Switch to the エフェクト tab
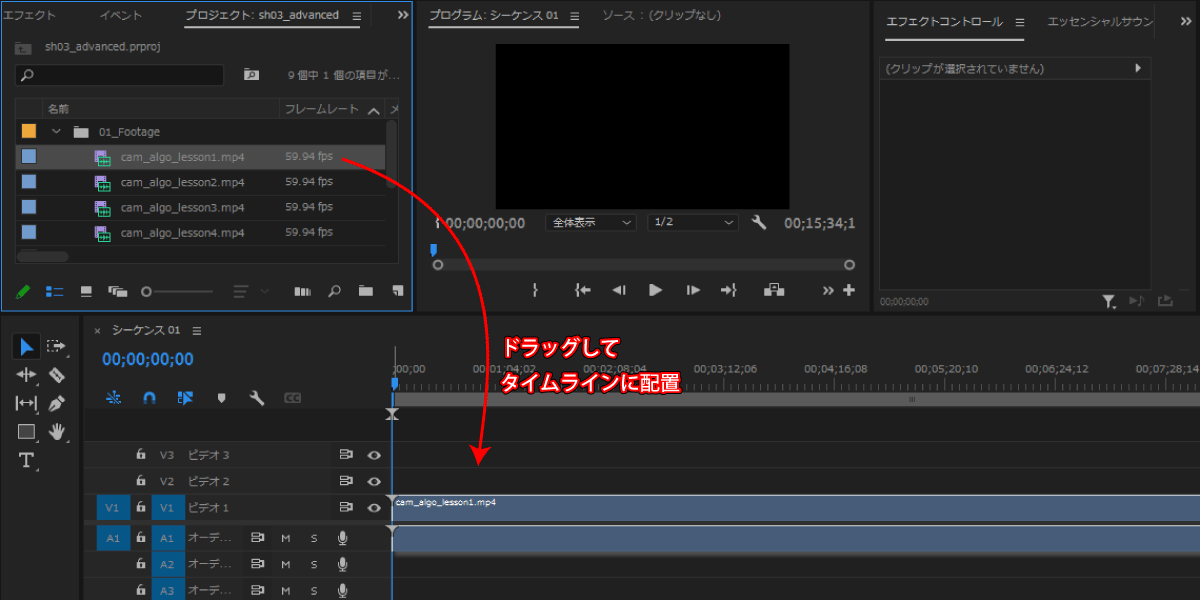 coord(30,16)
